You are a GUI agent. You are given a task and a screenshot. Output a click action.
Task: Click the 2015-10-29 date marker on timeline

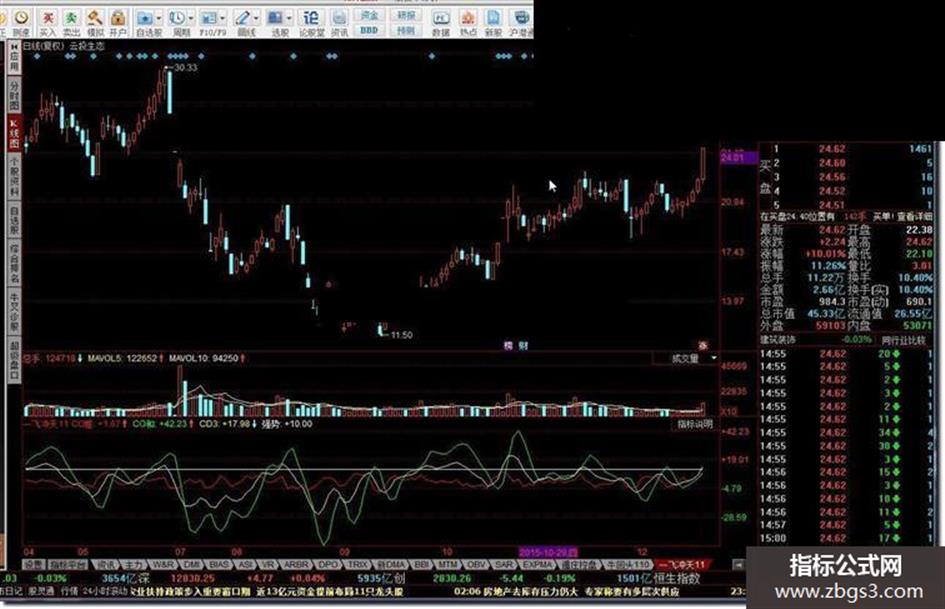click(x=548, y=552)
